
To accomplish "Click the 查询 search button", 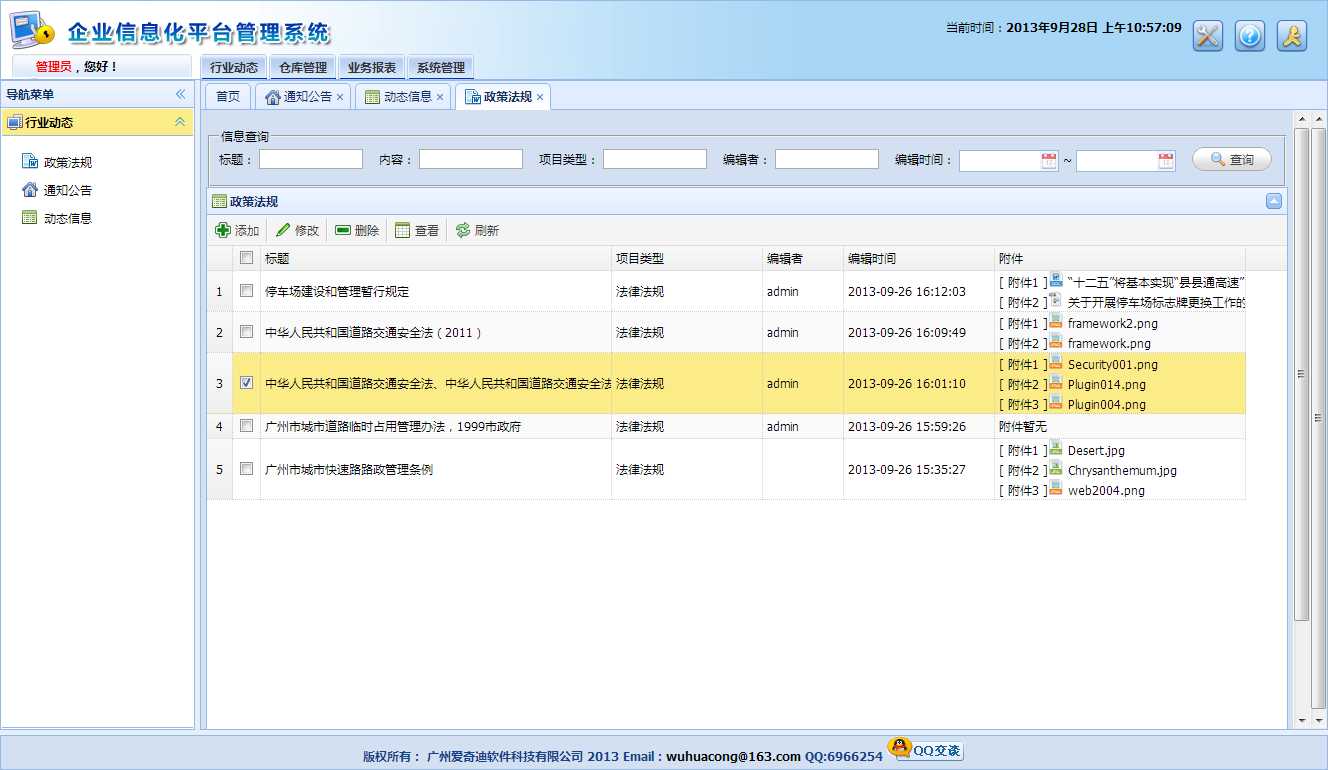I will pyautogui.click(x=1232, y=159).
